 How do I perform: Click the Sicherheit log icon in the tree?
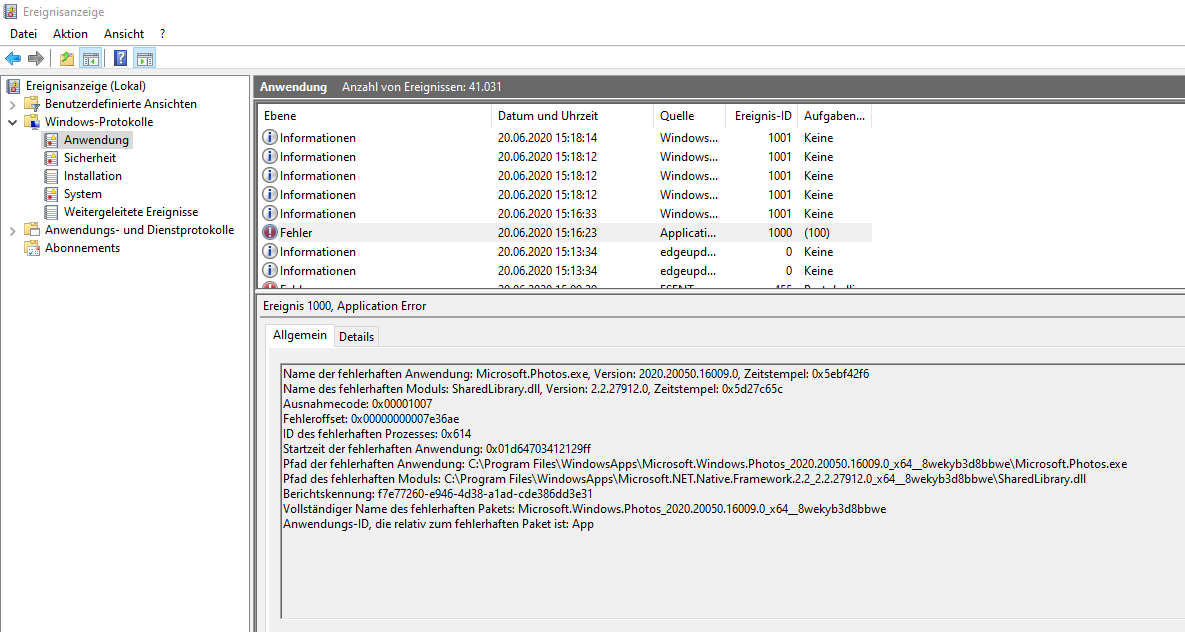click(51, 158)
